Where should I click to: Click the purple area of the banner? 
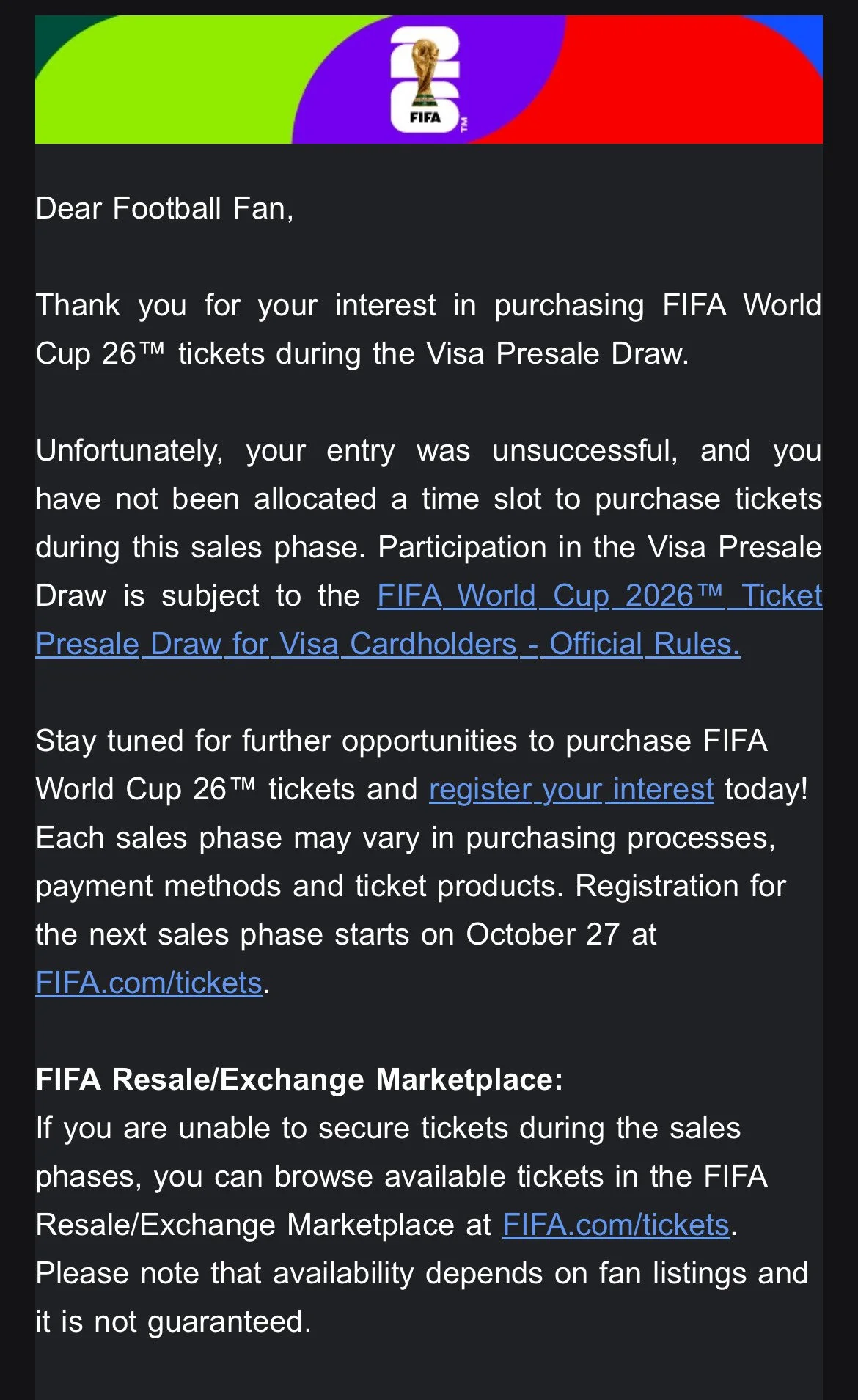(345, 88)
